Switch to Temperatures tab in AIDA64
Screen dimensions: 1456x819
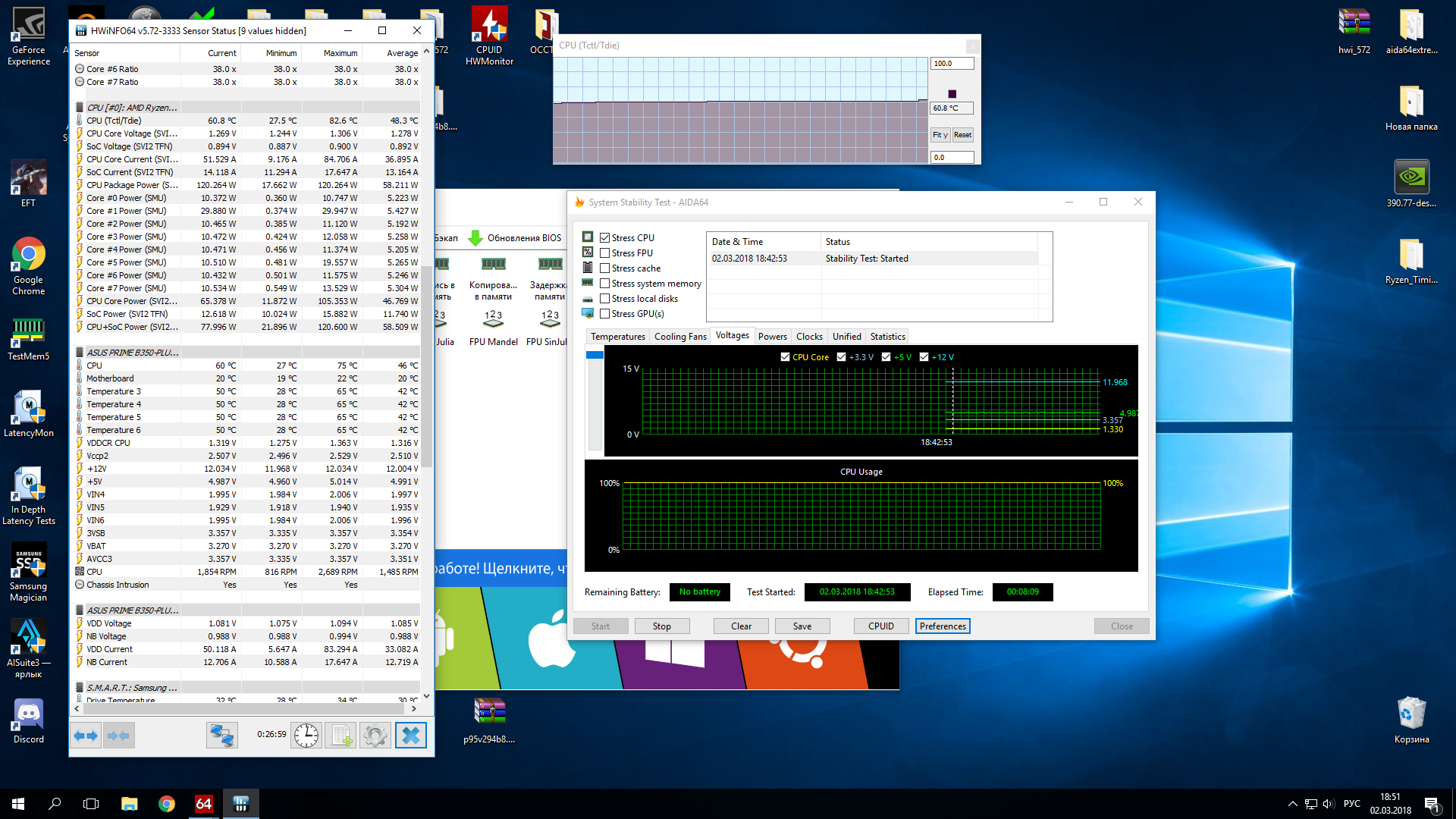coord(617,337)
